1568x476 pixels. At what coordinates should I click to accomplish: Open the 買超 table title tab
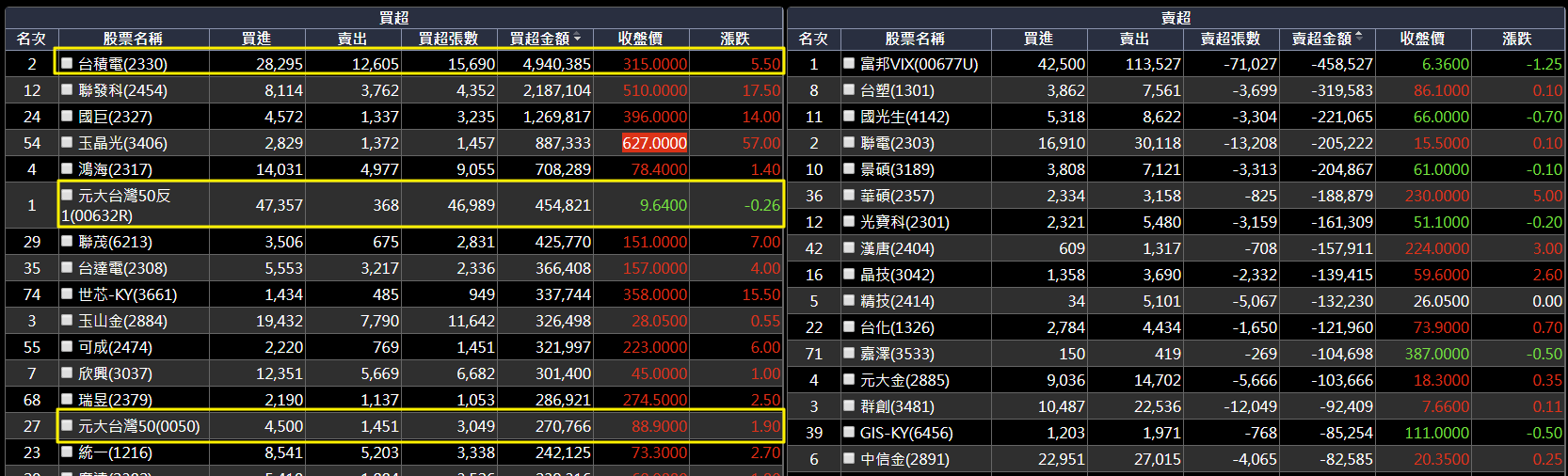(x=393, y=17)
